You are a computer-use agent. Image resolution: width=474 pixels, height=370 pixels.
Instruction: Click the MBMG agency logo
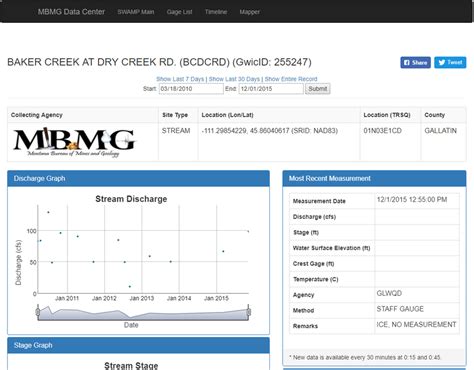[x=75, y=143]
